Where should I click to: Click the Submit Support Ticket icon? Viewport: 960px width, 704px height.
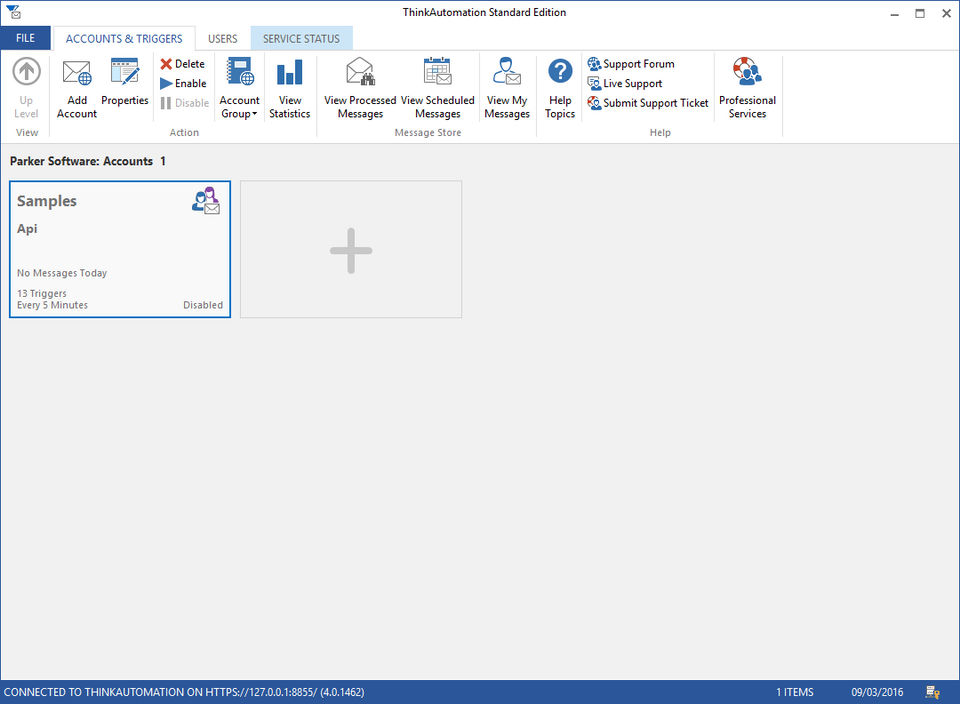[x=594, y=103]
